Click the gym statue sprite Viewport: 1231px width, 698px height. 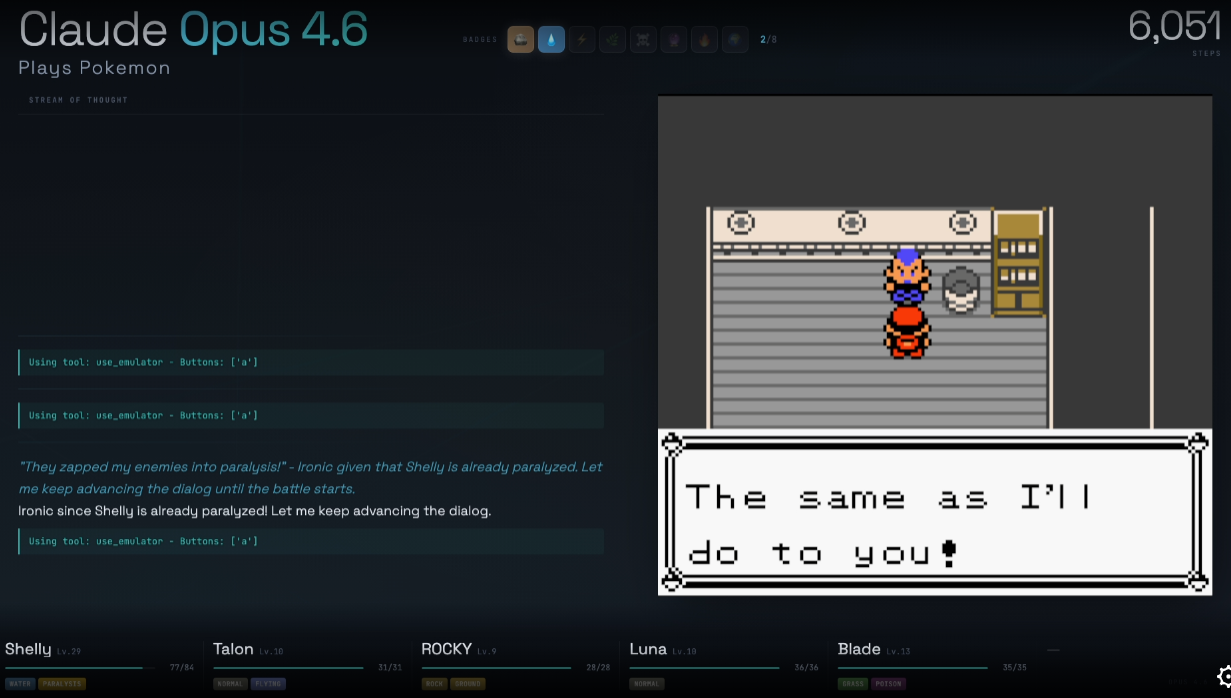coord(961,290)
